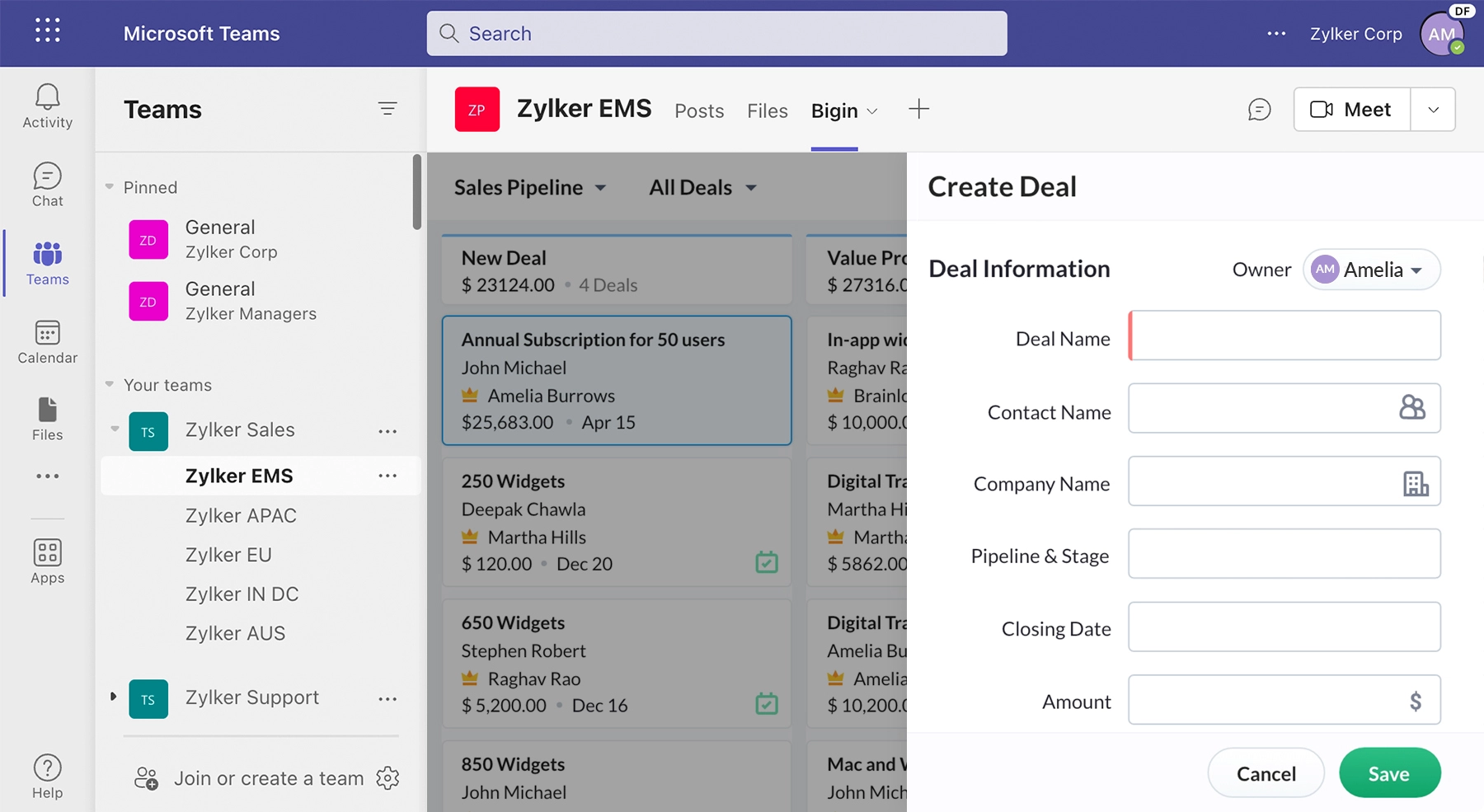
Task: Open the Owner Amelia dropdown
Action: [x=1371, y=270]
